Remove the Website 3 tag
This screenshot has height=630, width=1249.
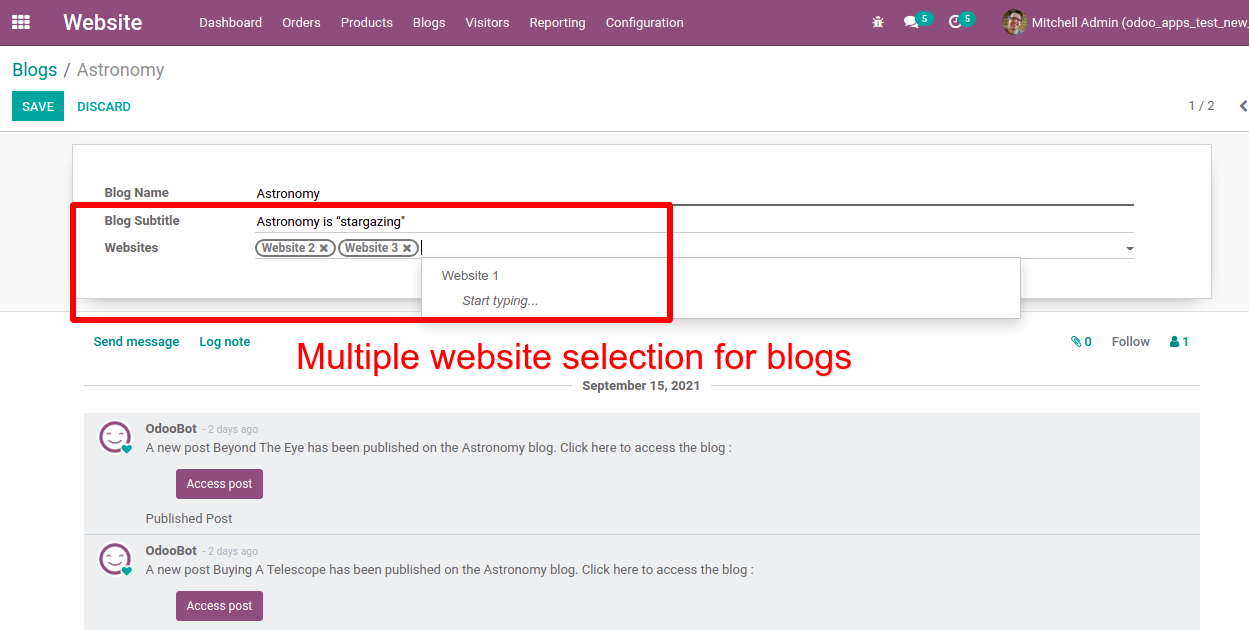[x=407, y=248]
